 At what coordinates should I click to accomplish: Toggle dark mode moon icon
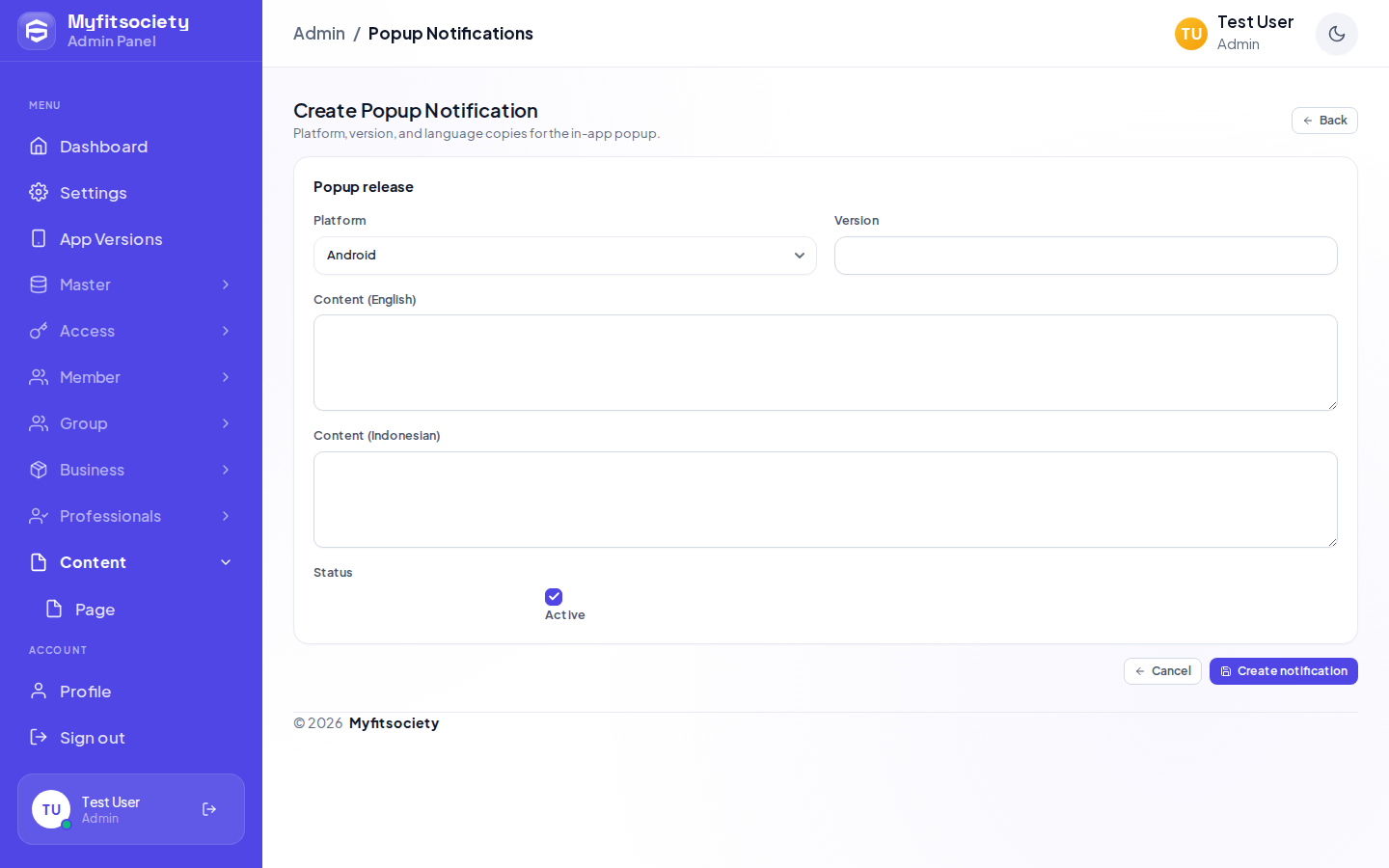point(1337,34)
